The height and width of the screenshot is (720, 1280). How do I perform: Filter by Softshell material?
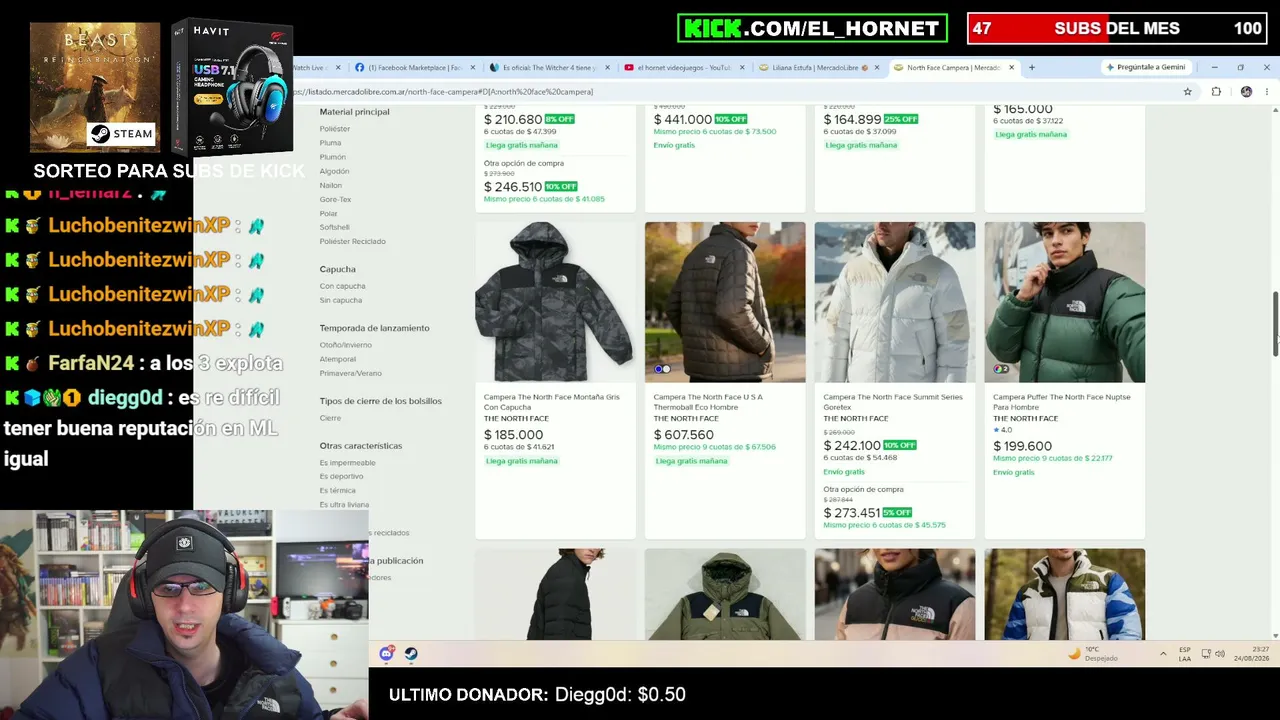pyautogui.click(x=335, y=227)
